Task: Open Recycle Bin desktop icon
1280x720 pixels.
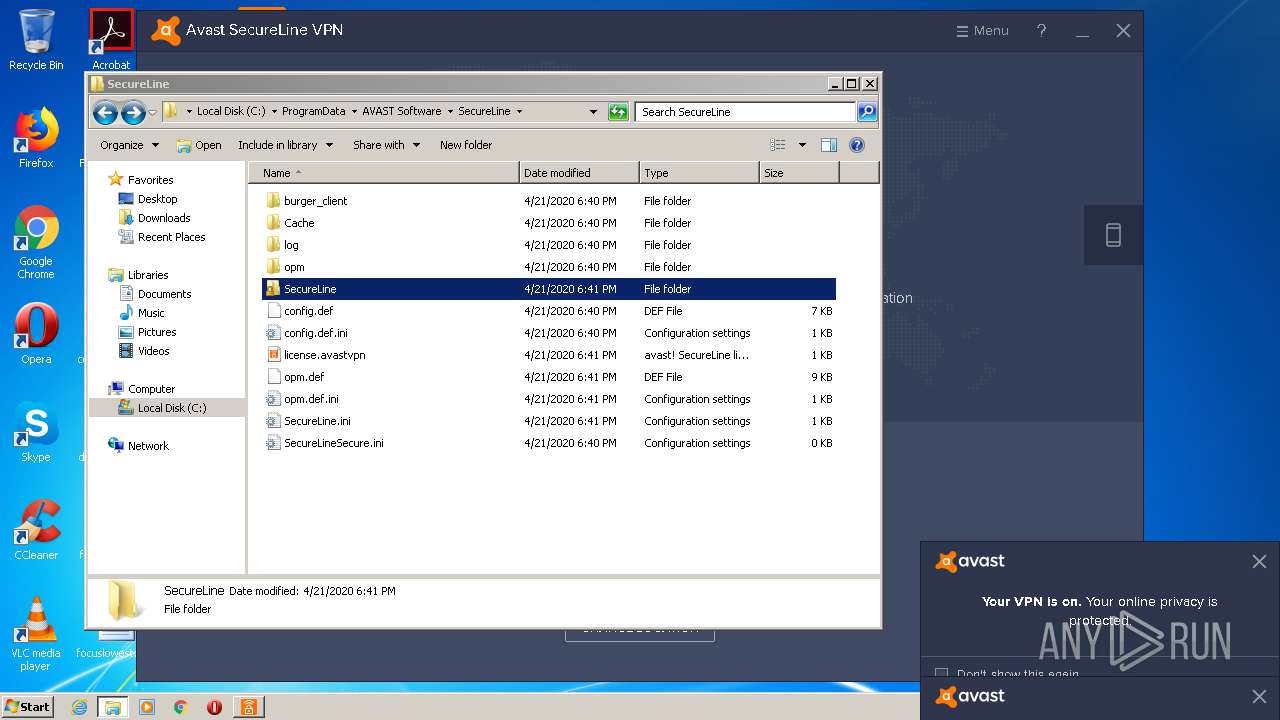Action: click(x=36, y=40)
